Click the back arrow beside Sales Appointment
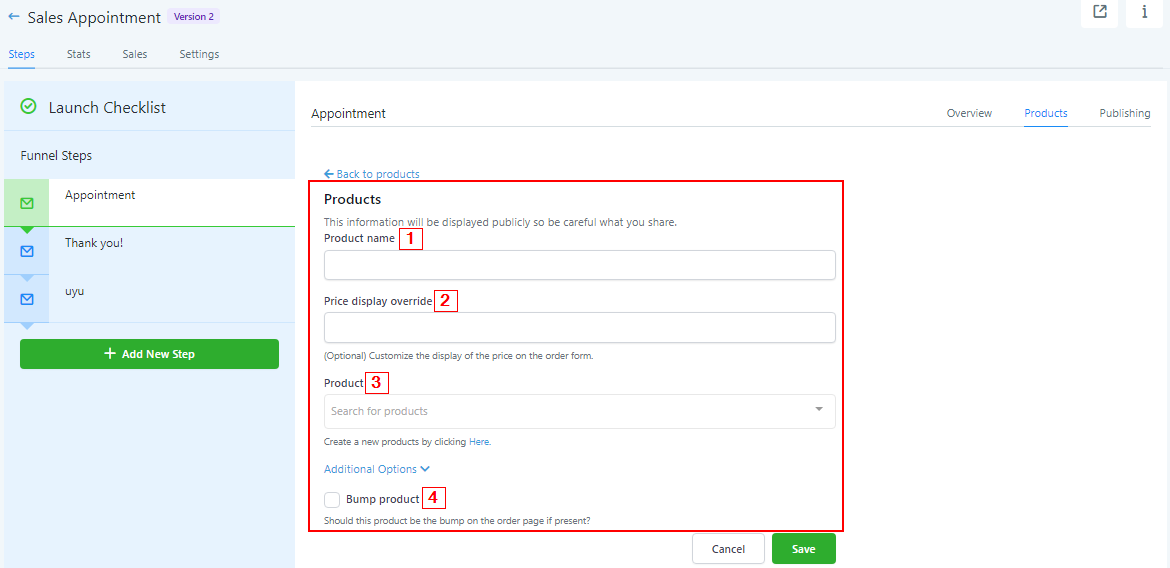This screenshot has height=568, width=1170. point(14,17)
